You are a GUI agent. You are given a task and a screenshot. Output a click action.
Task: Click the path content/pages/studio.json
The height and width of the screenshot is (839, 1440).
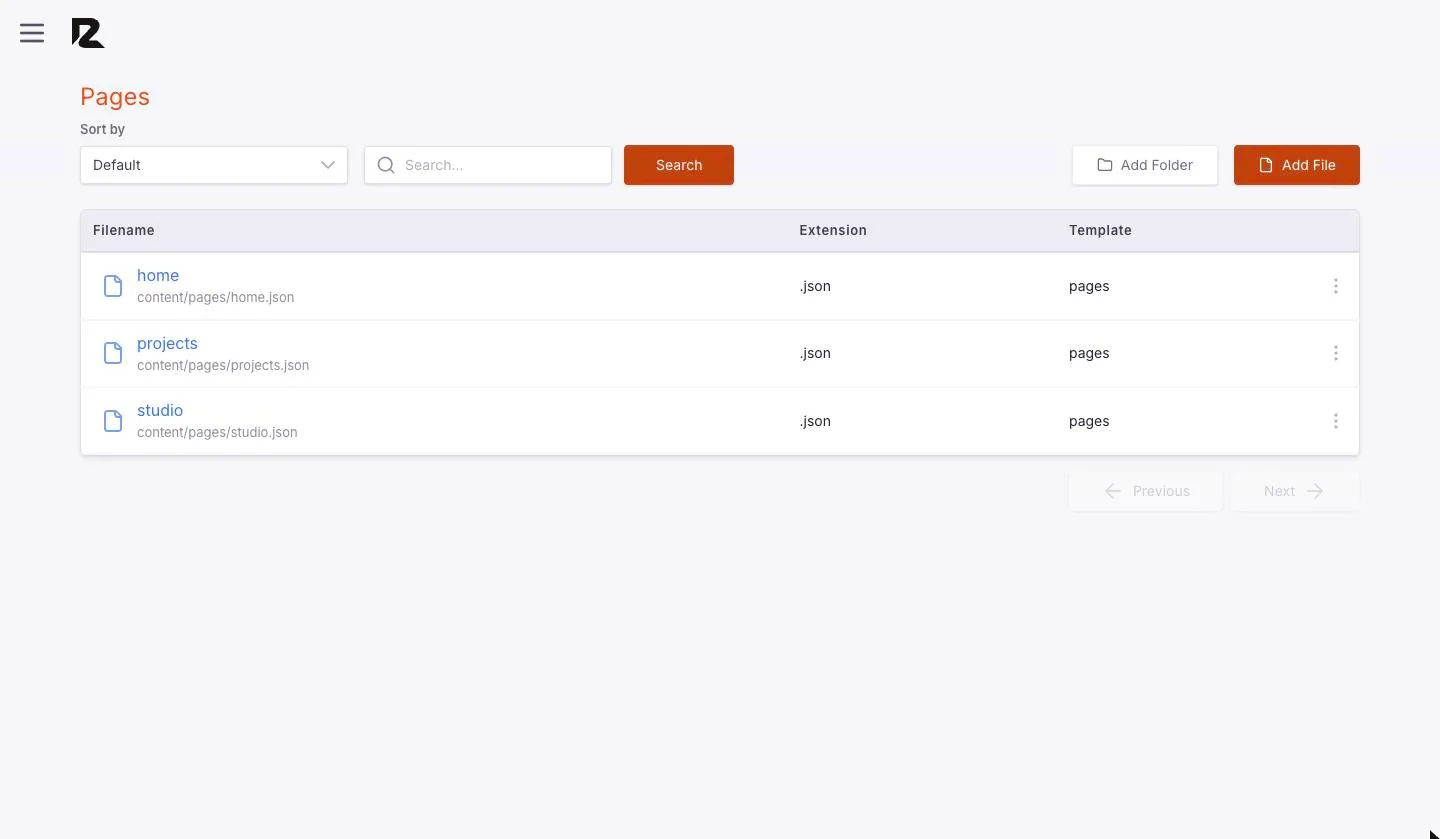pos(217,432)
